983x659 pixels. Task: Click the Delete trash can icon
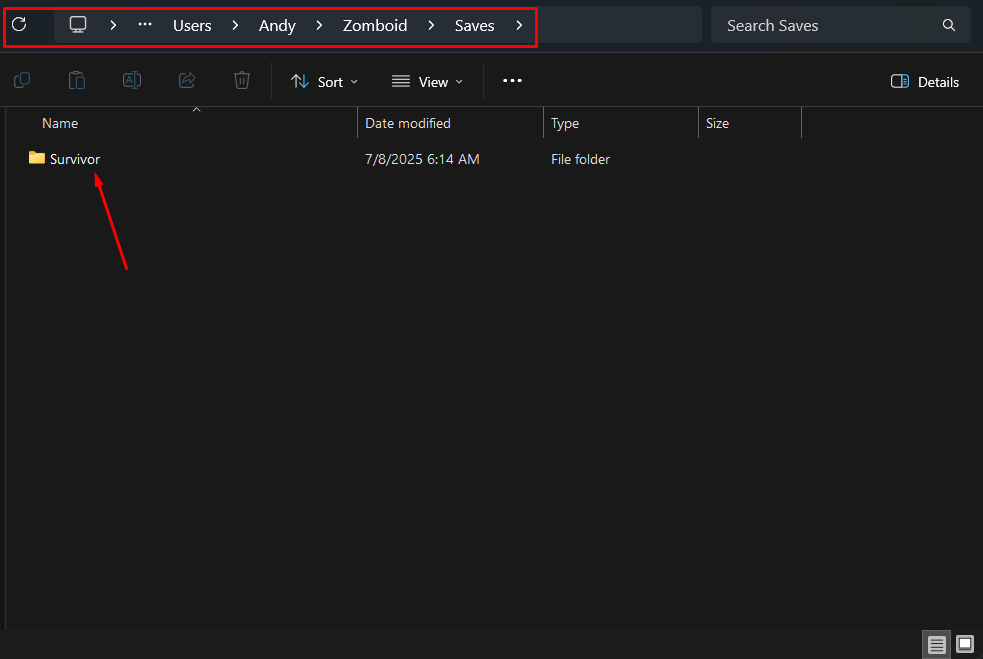(x=241, y=81)
